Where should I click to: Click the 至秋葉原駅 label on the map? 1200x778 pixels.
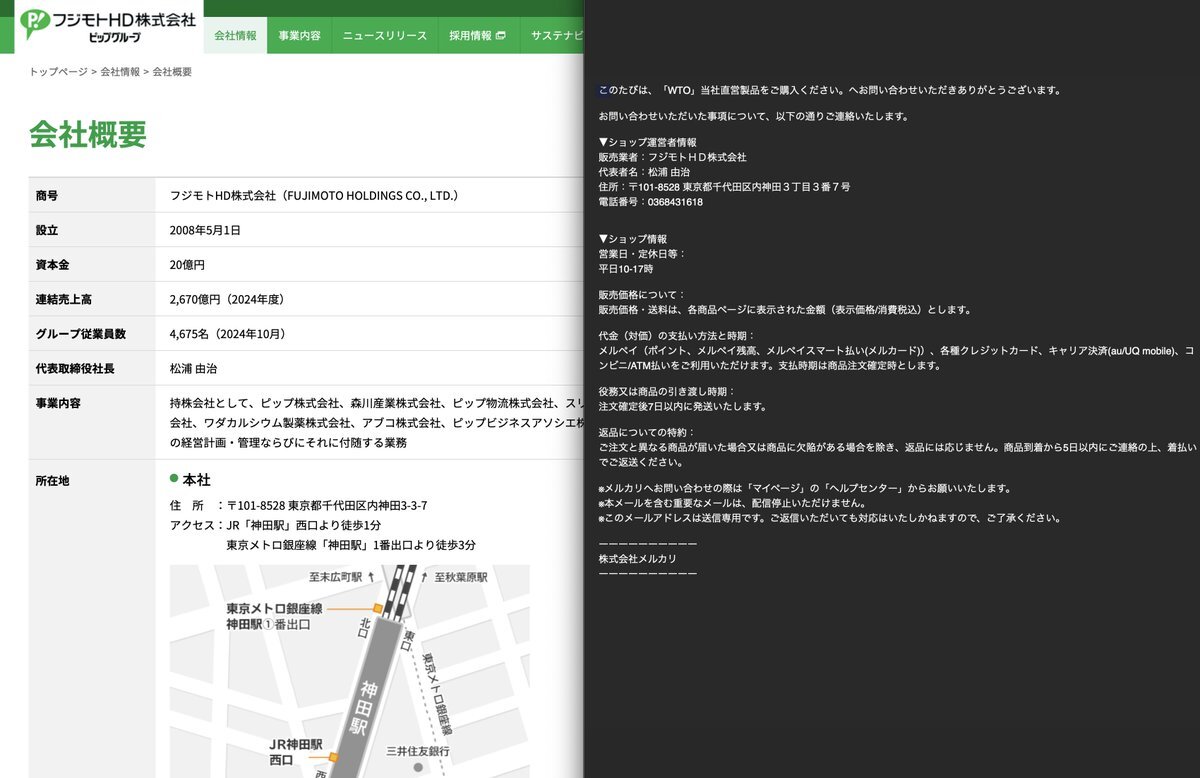[461, 577]
